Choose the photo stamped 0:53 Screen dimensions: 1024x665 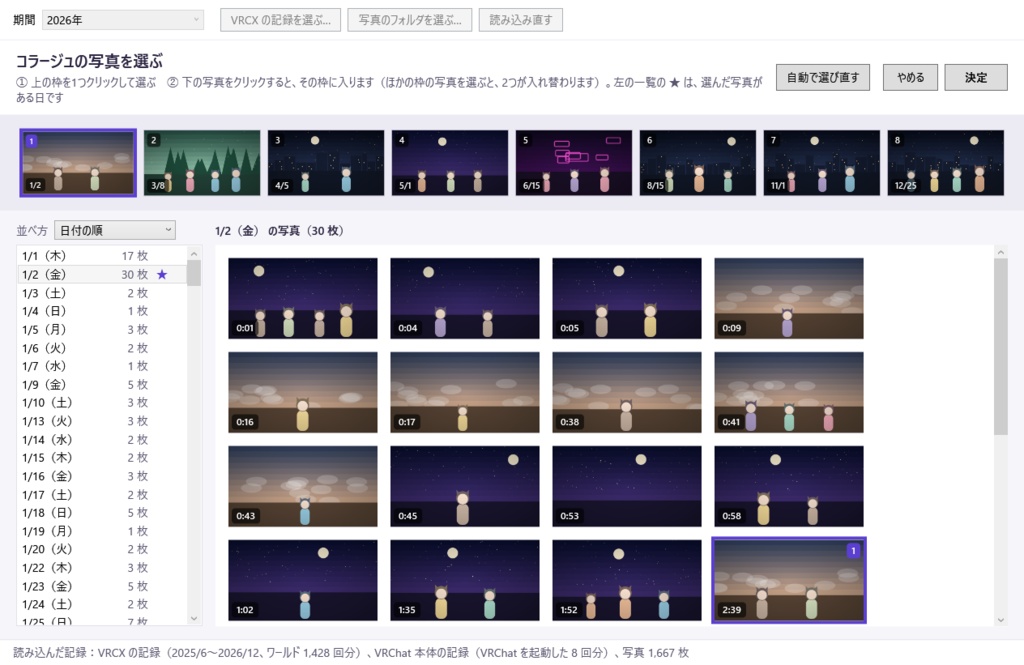coord(627,487)
